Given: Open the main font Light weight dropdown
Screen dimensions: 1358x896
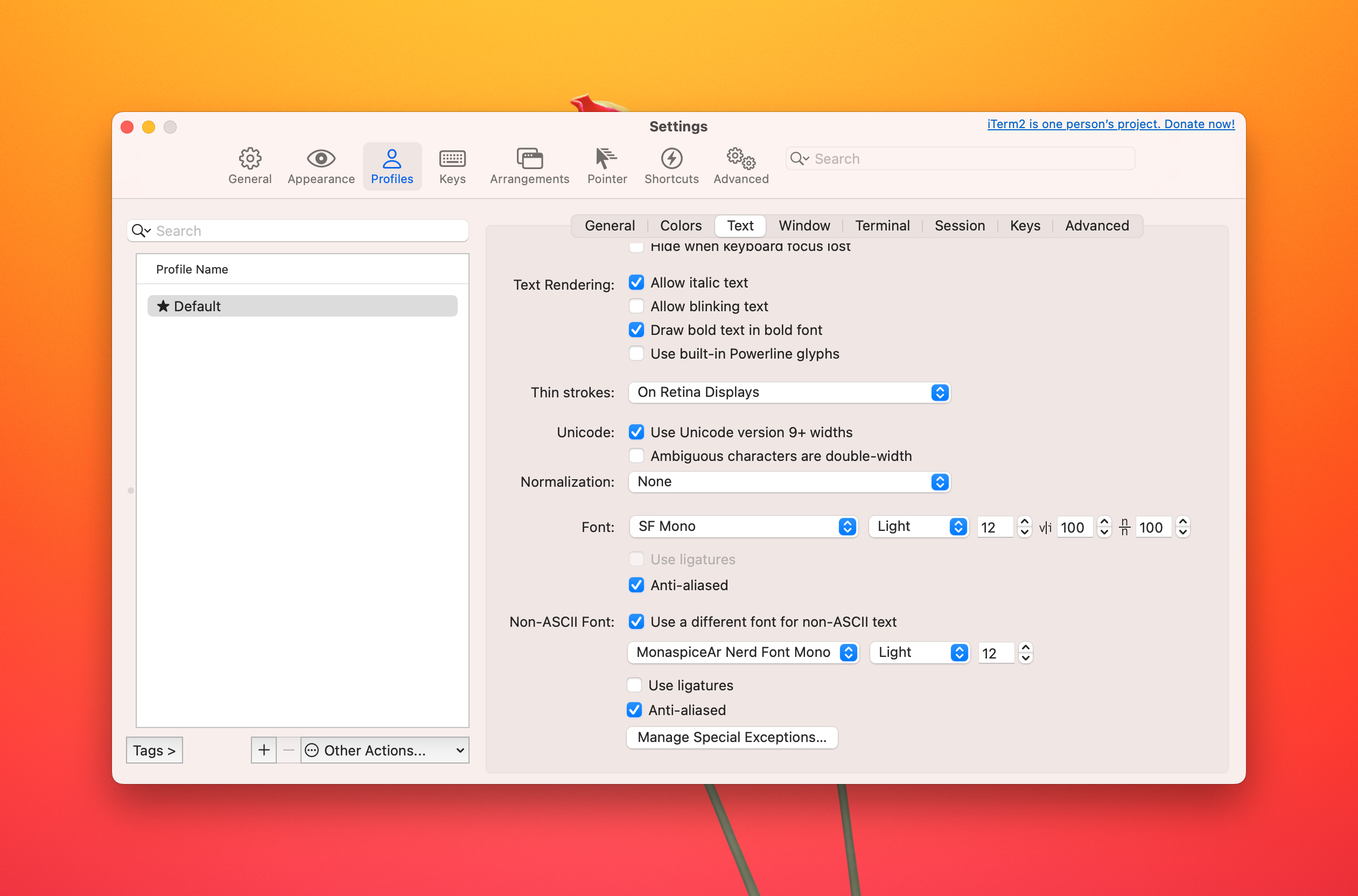Looking at the screenshot, I should pos(918,526).
